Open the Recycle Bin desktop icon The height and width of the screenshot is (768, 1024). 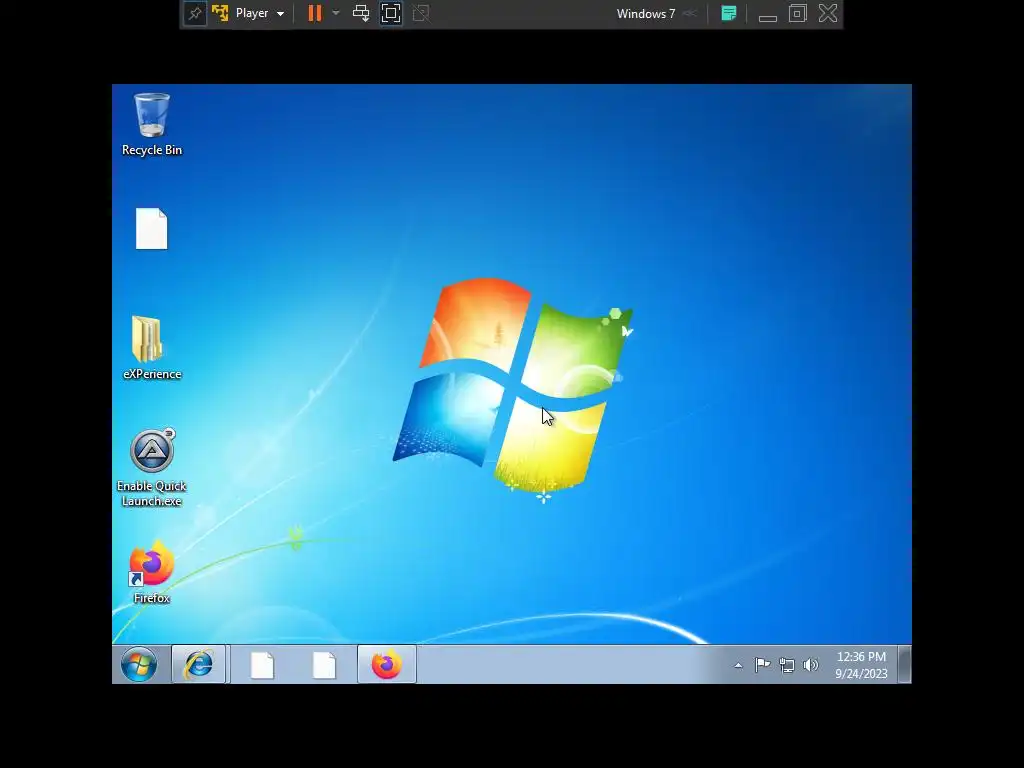click(152, 124)
